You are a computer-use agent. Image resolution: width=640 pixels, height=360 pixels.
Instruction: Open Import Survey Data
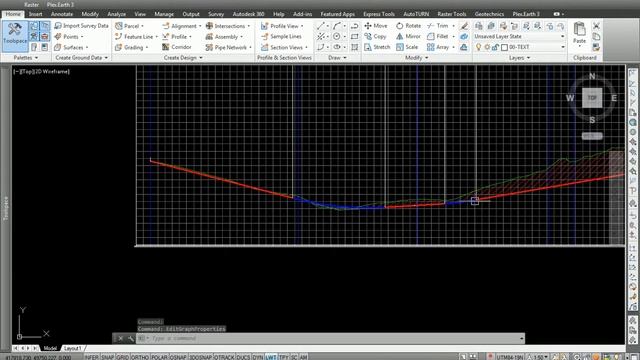click(82, 26)
